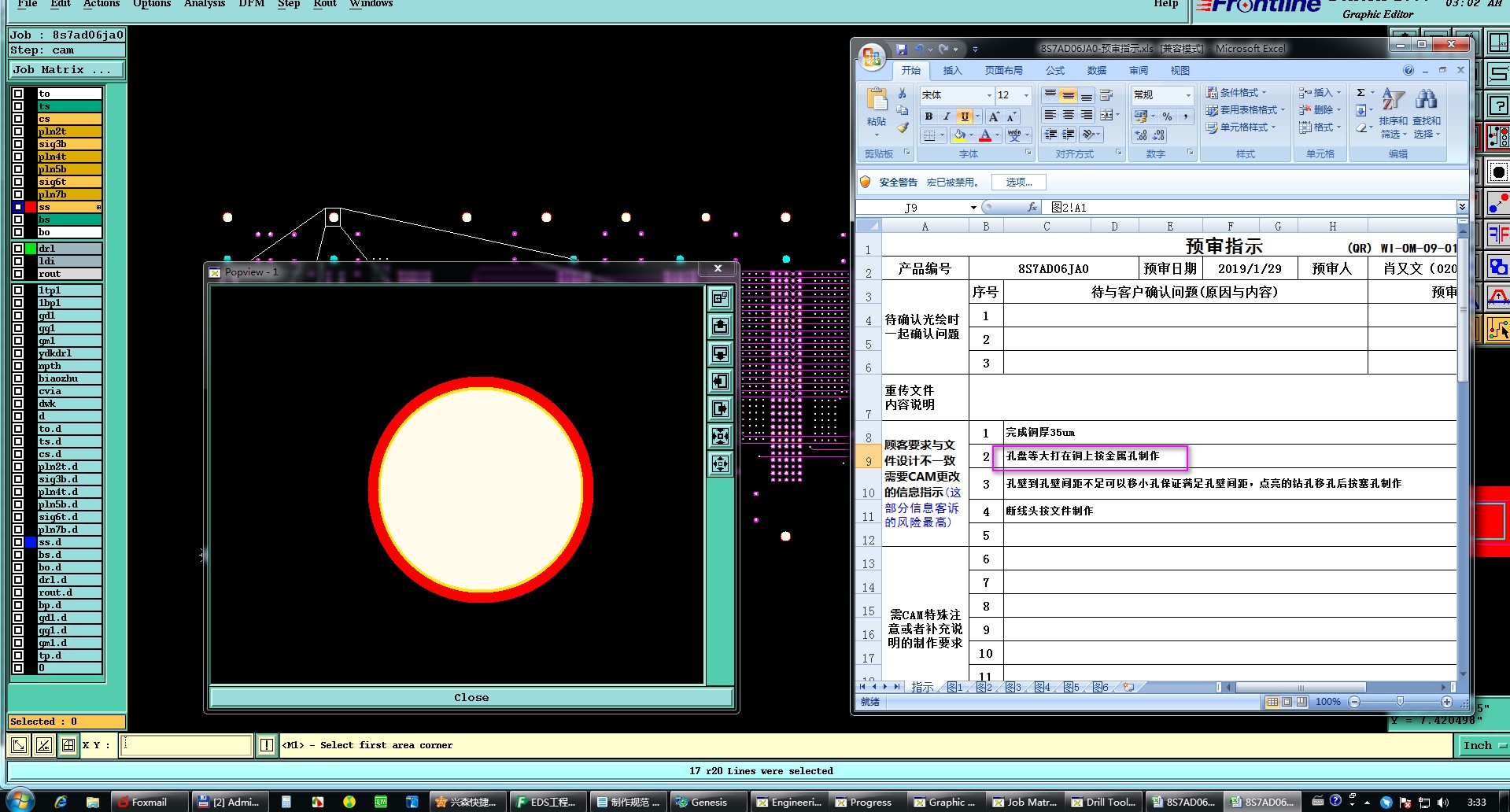The image size is (1510, 812).
Task: Toggle bold formatting in Excel ribbon
Action: tap(929, 116)
